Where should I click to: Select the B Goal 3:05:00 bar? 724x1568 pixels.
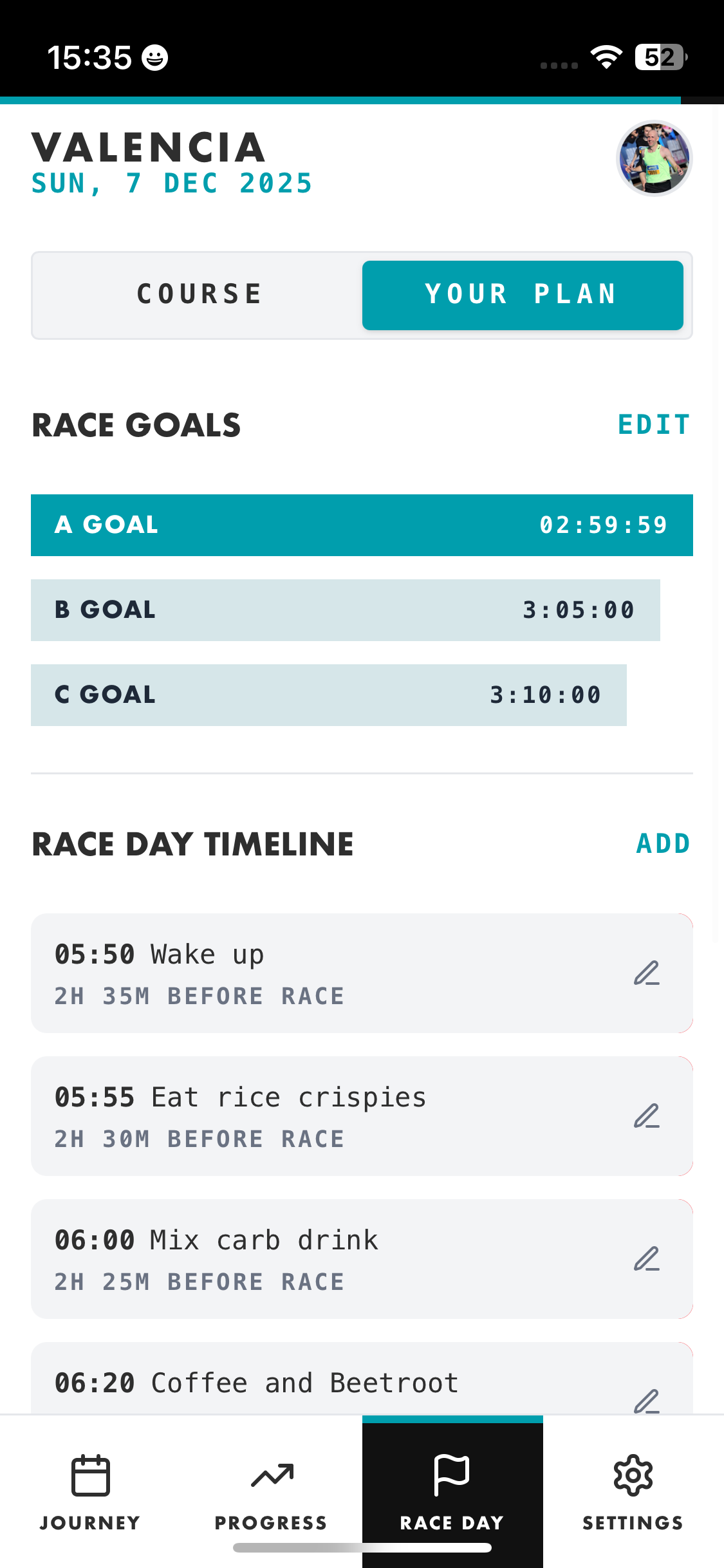pyautogui.click(x=345, y=610)
